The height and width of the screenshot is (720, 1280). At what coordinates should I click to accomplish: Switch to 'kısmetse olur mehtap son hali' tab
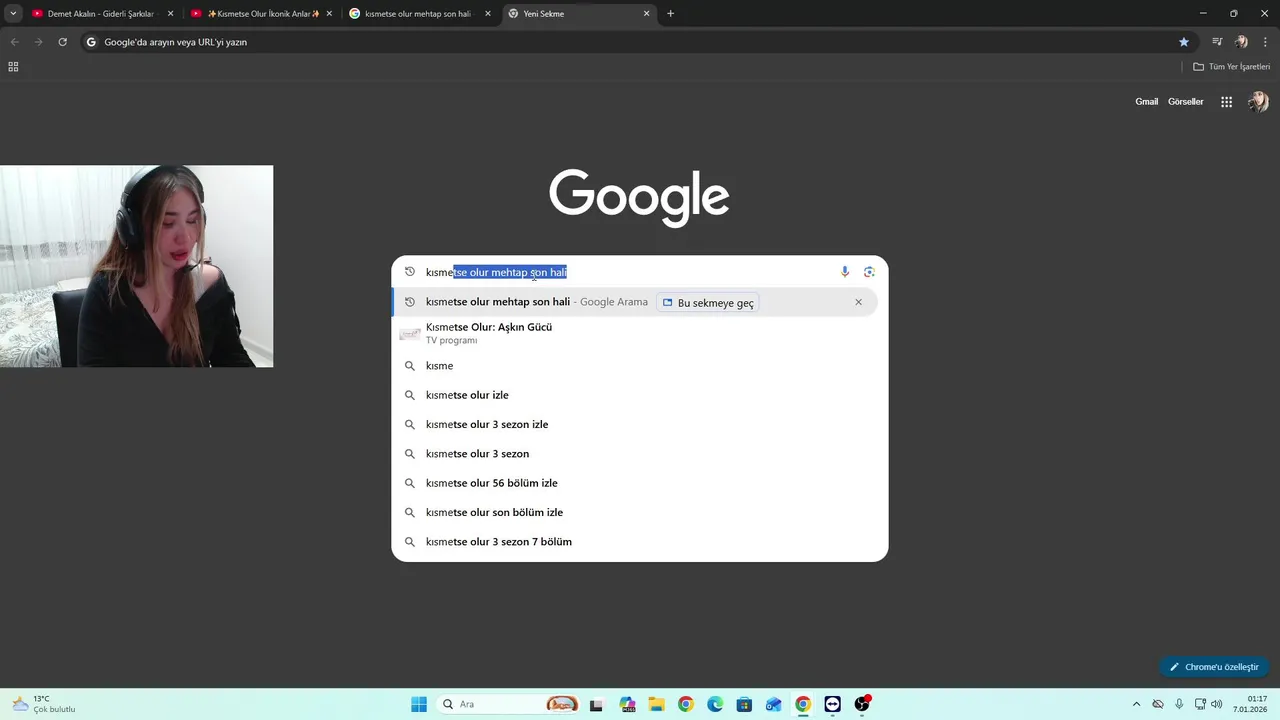[x=418, y=14]
